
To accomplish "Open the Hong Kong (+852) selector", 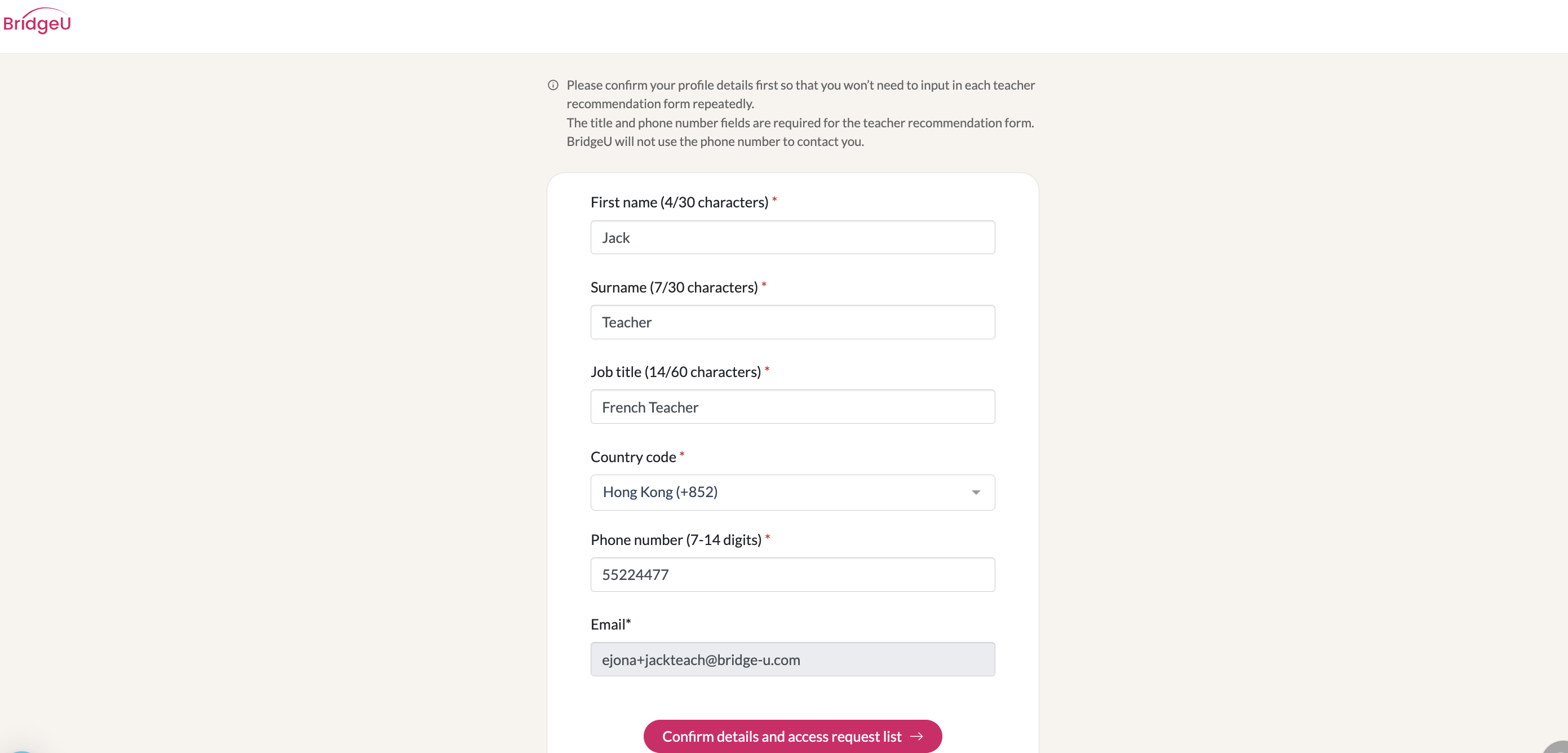I will (x=792, y=493).
